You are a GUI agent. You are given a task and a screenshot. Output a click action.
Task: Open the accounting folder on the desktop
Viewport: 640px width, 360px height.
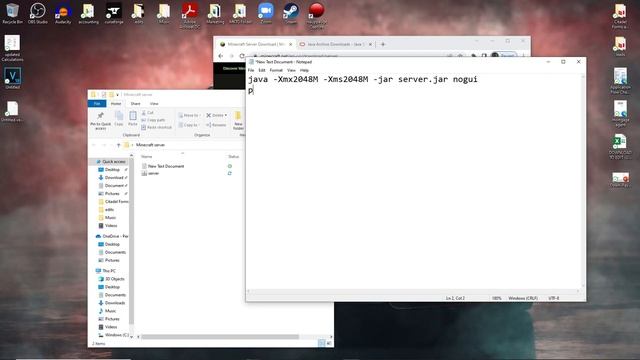coord(88,13)
